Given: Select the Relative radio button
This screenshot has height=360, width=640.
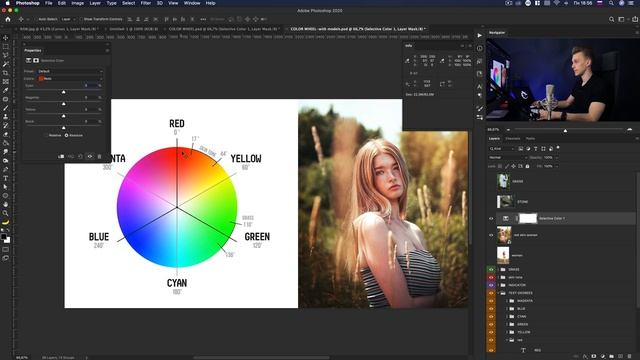Looking at the screenshot, I should coord(46,135).
